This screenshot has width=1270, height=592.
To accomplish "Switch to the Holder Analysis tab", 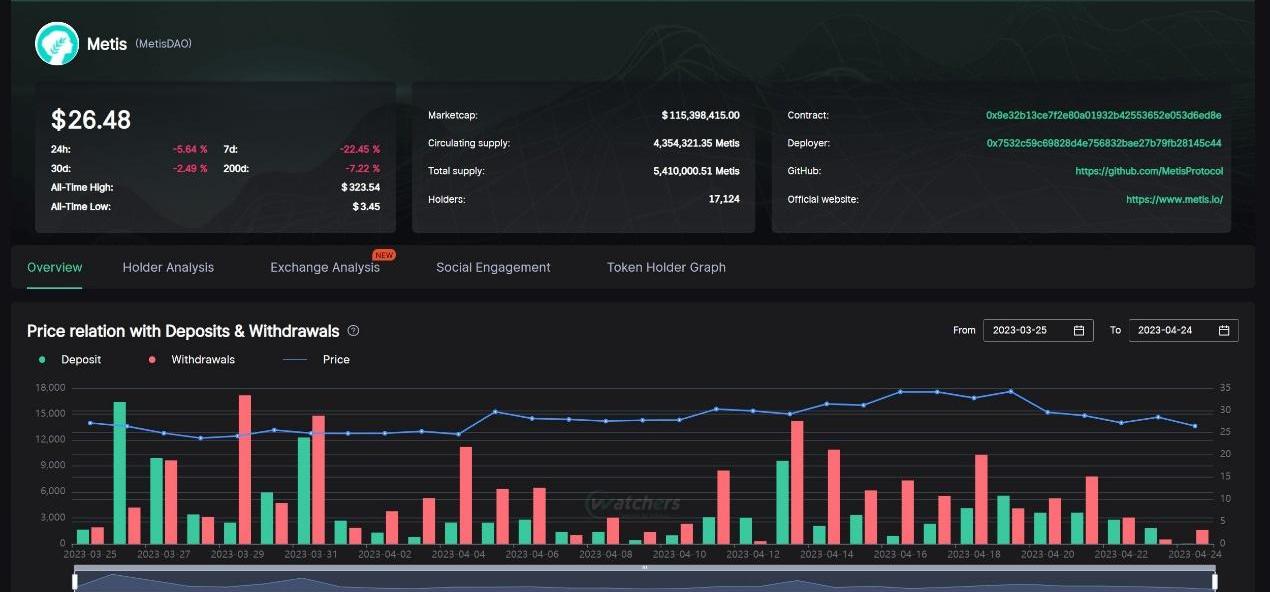I will (x=168, y=267).
